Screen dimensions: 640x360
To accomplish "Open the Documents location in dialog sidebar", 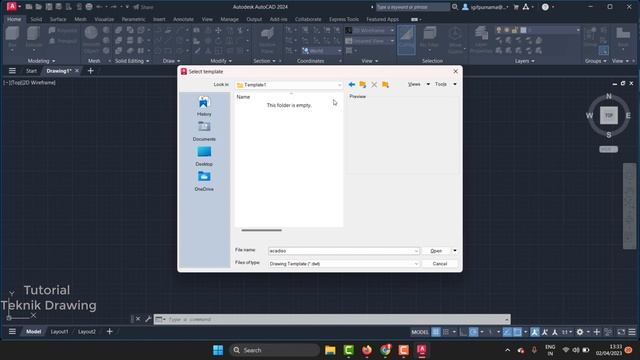I will point(204,131).
